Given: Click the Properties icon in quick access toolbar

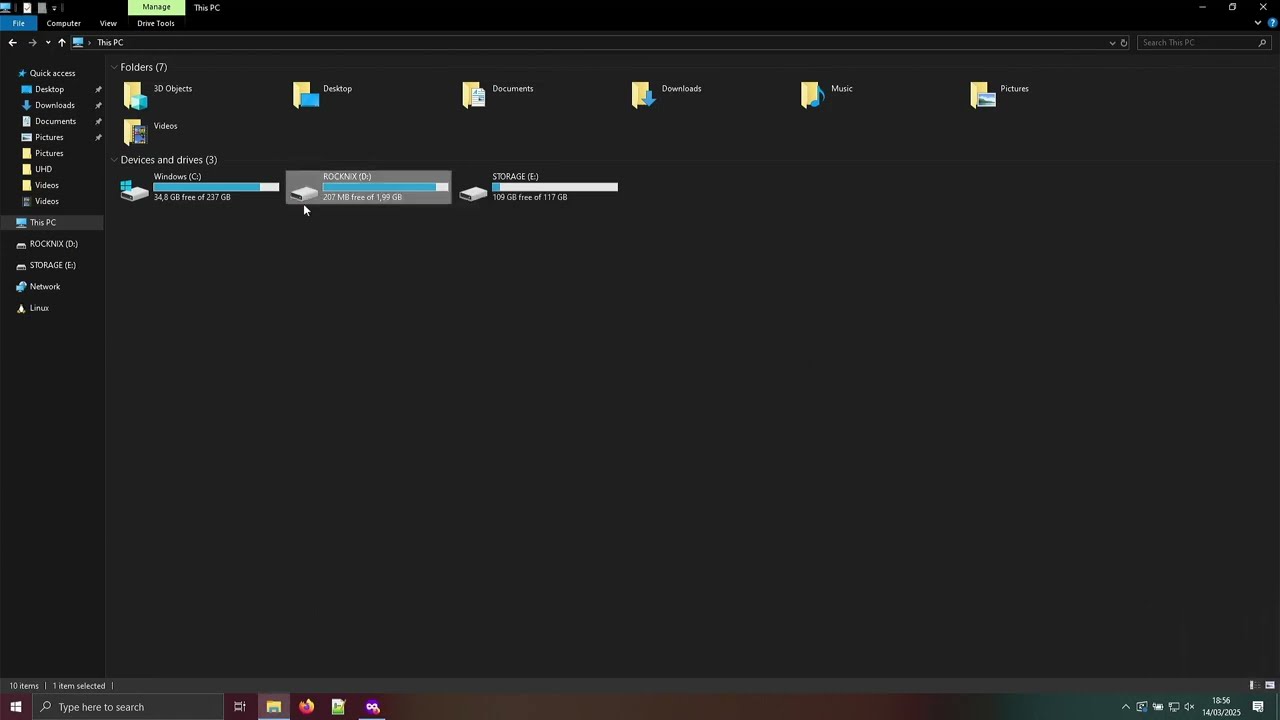Looking at the screenshot, I should point(27,7).
